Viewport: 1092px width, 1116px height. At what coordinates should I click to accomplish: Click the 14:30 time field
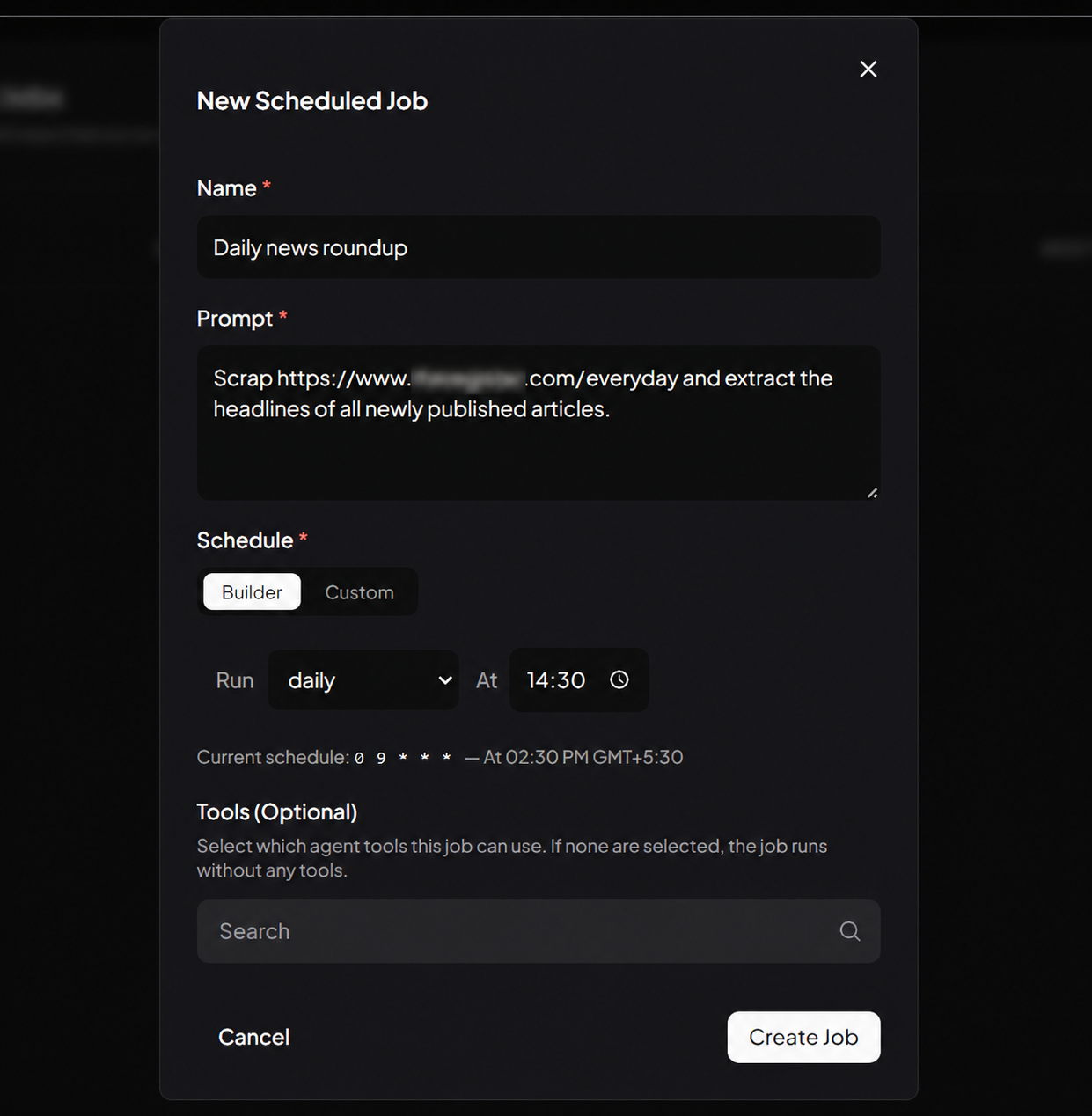(579, 679)
